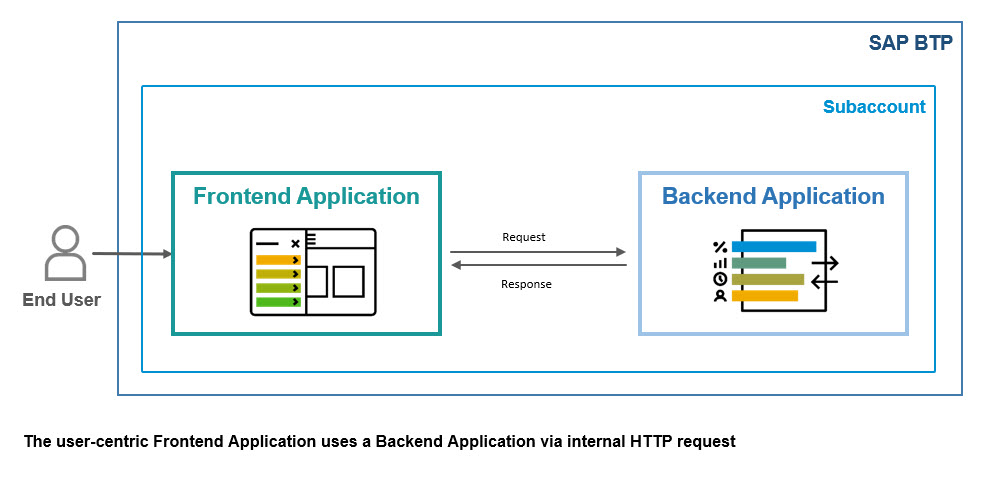The image size is (983, 483).
Task: Click the "Frontend Application" title
Action: click(x=306, y=196)
